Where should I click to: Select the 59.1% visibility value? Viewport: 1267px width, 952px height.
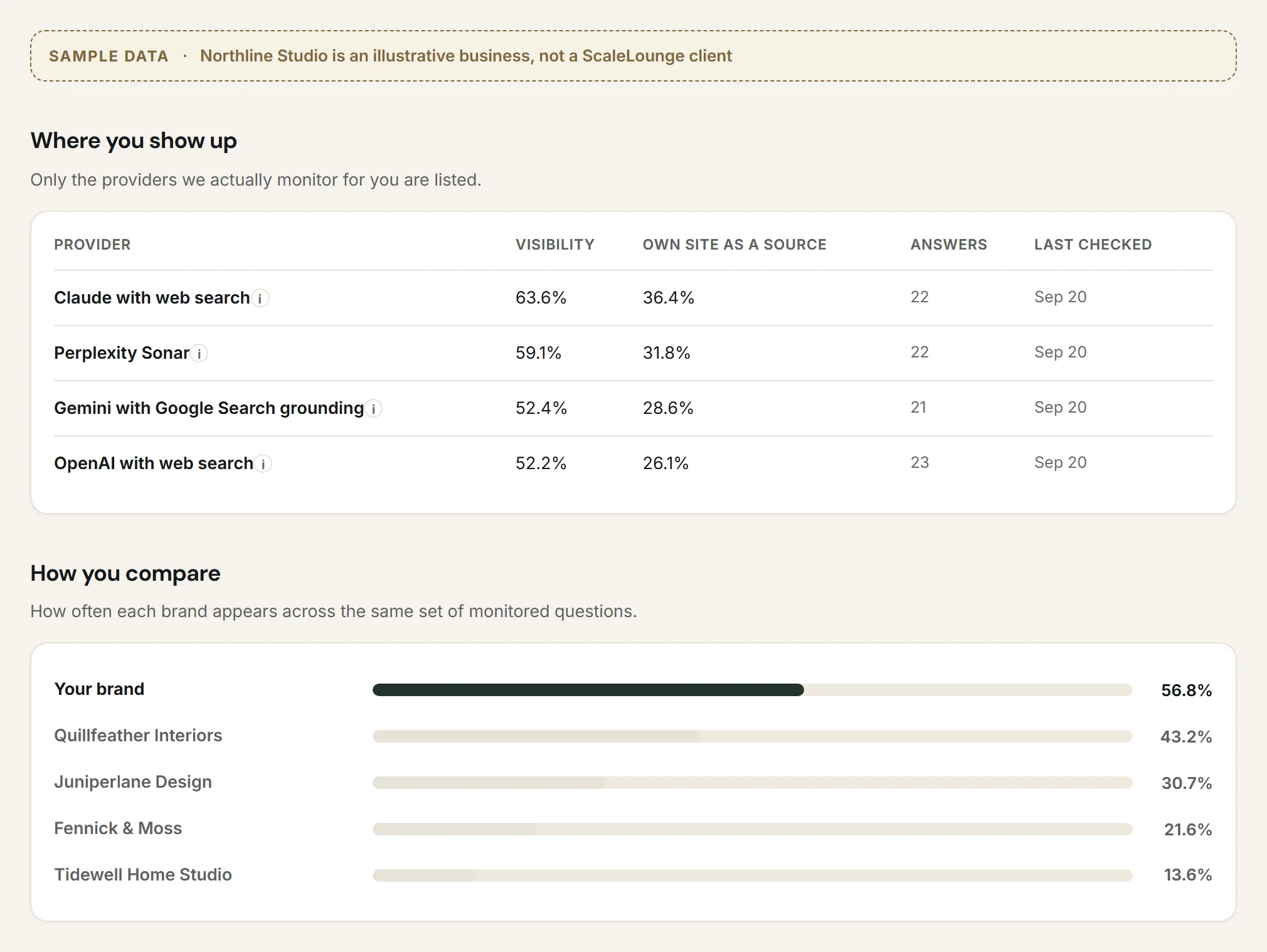tap(538, 353)
